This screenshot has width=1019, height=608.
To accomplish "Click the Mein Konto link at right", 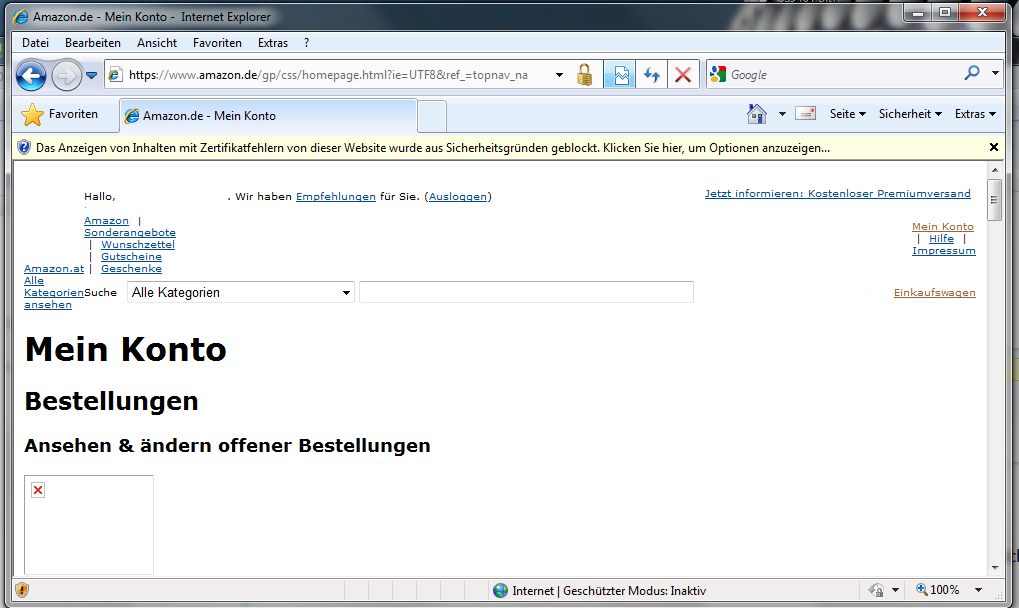I will coord(942,227).
